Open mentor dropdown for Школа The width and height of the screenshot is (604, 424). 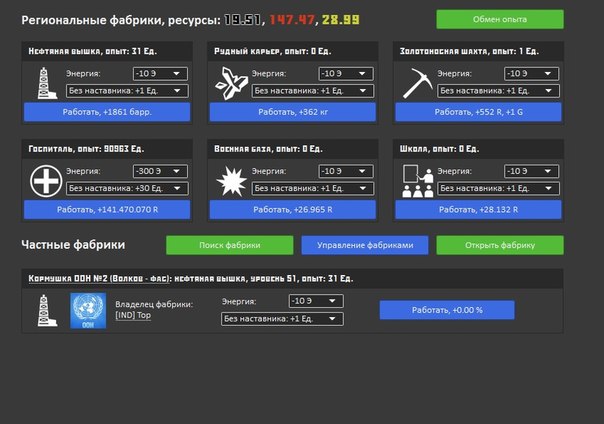point(498,188)
